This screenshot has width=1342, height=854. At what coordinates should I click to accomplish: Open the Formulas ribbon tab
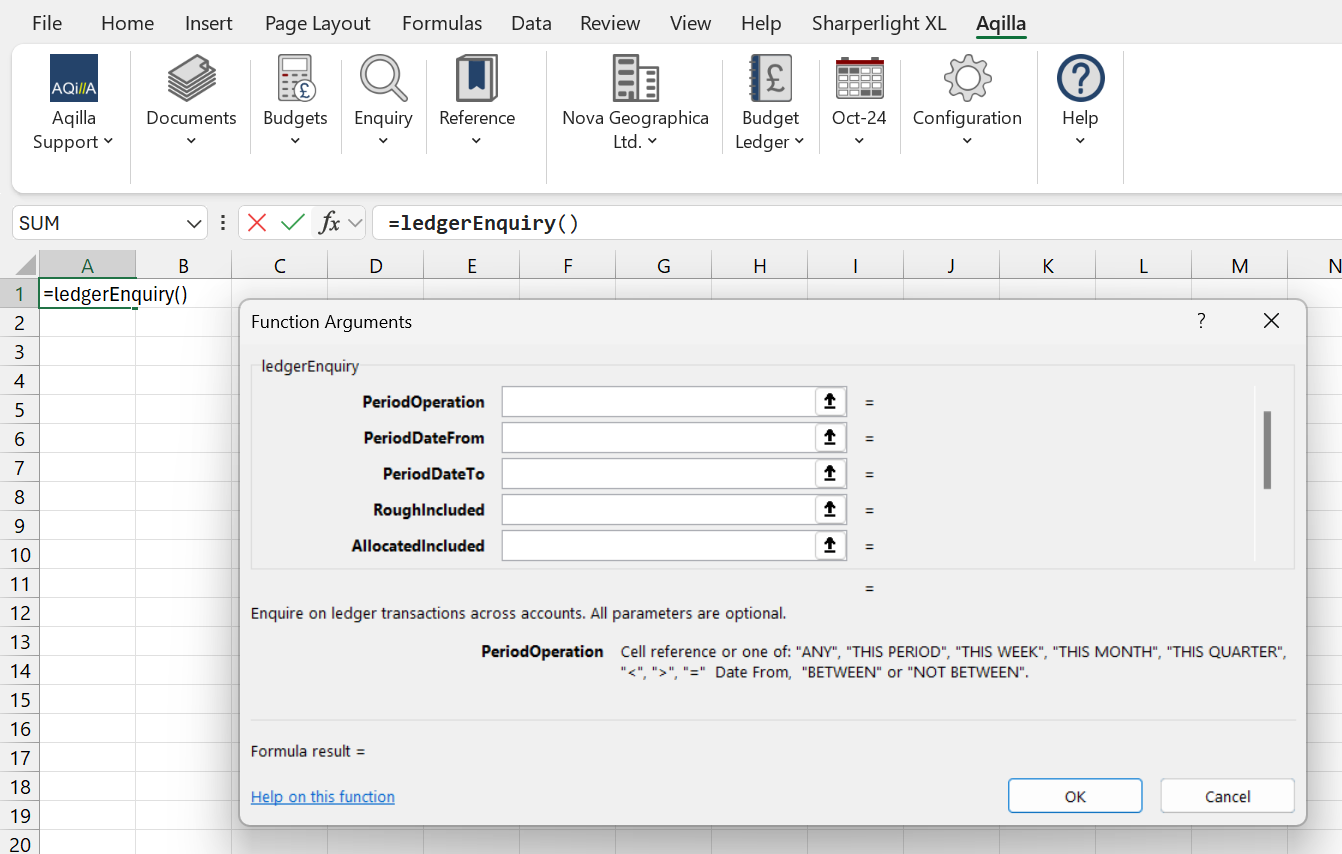click(442, 23)
